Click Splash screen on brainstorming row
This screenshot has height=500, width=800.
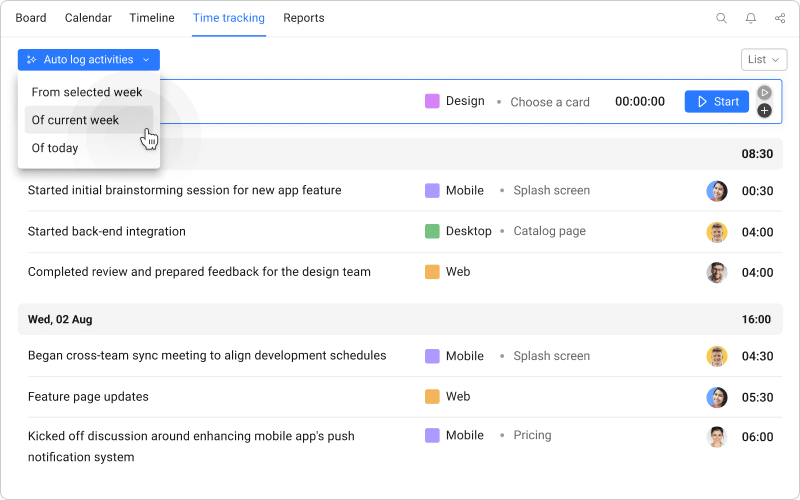[552, 190]
